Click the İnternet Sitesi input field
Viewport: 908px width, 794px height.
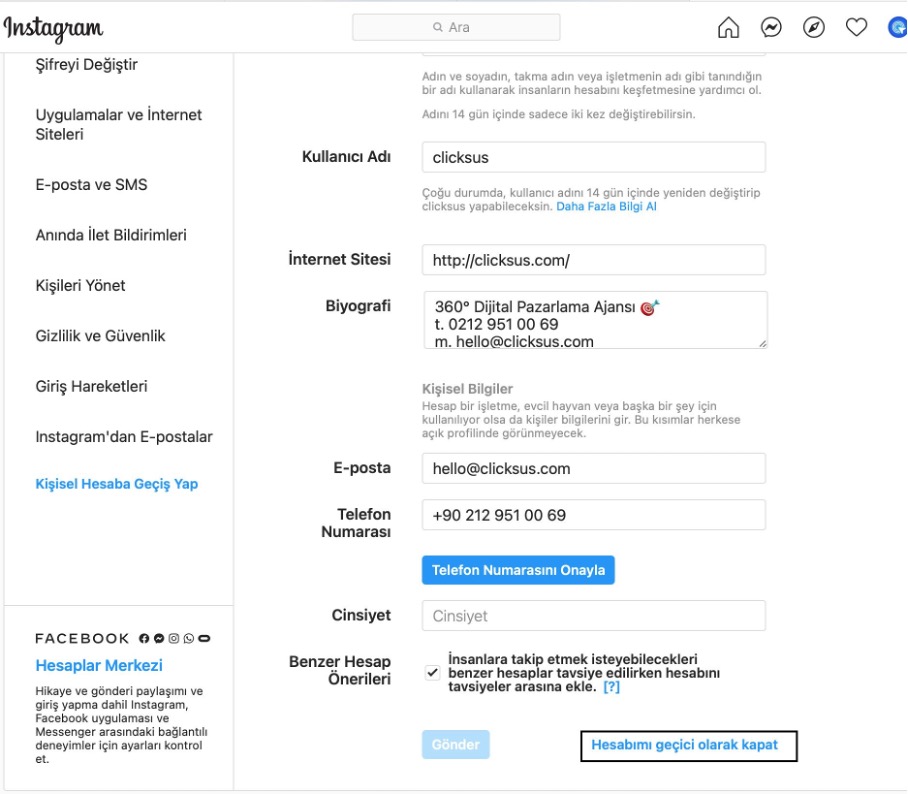[593, 260]
